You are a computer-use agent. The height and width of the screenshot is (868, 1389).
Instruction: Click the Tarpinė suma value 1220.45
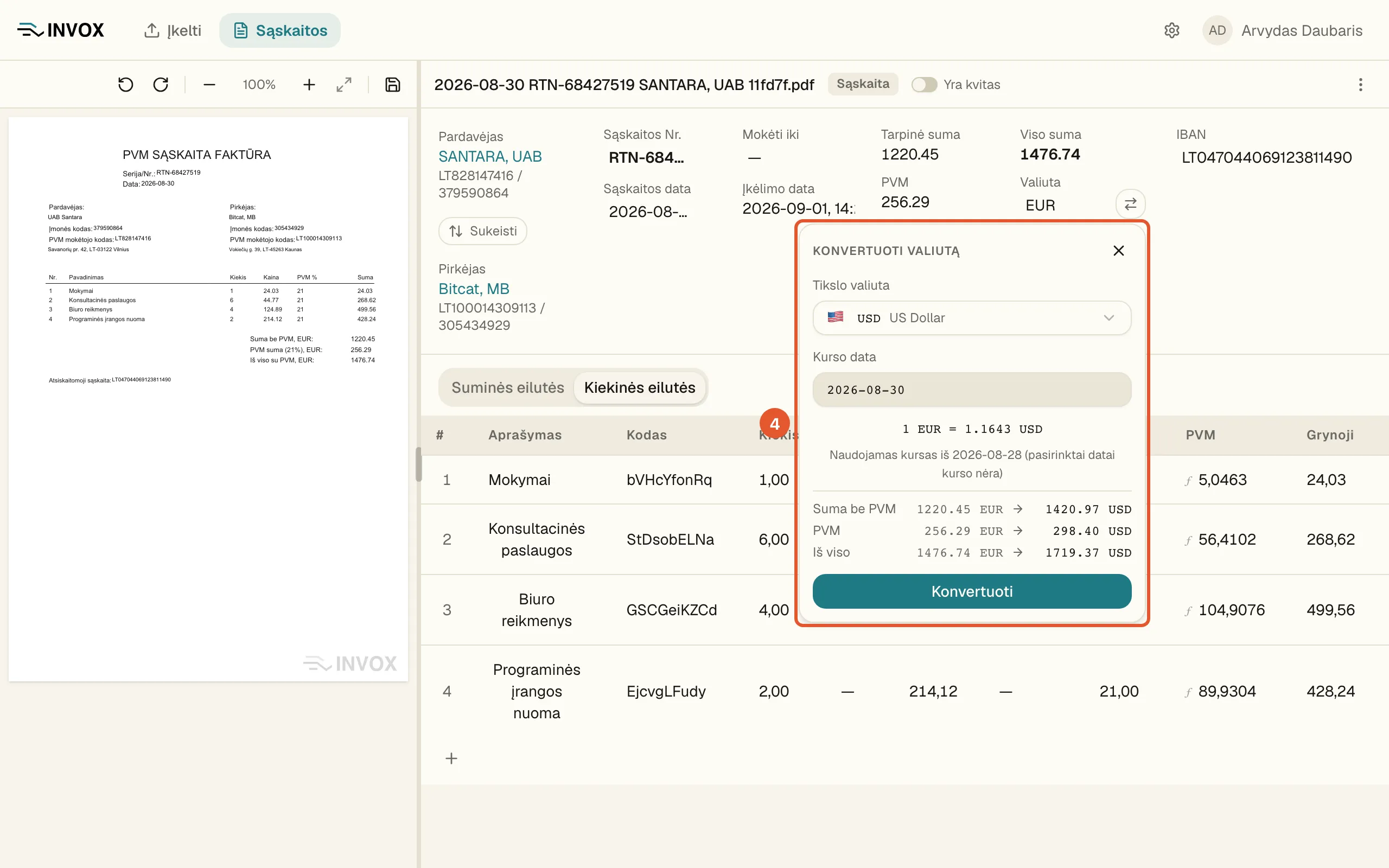click(x=910, y=154)
